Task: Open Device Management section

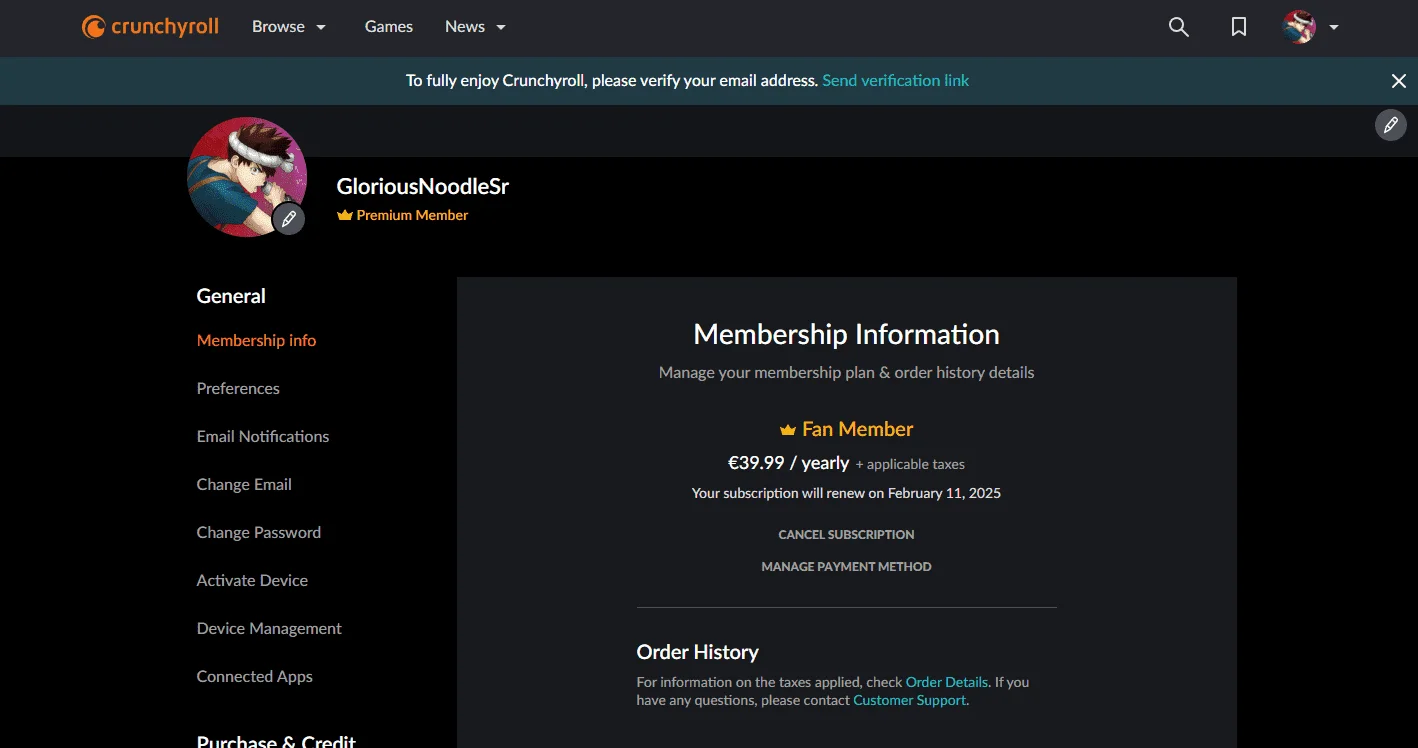Action: click(269, 628)
